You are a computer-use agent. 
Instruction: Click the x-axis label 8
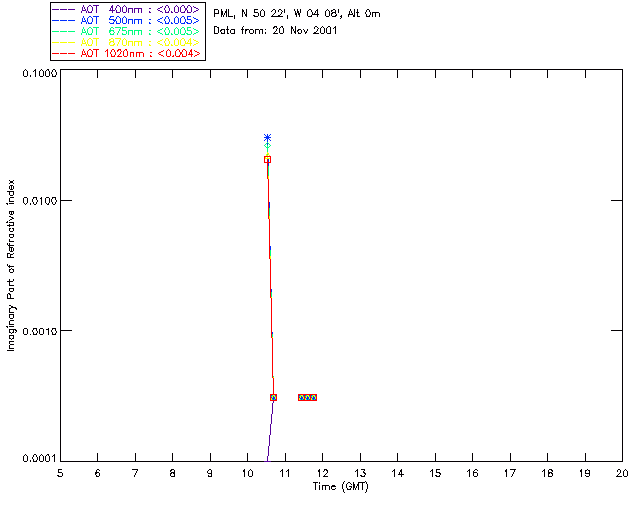point(172,474)
